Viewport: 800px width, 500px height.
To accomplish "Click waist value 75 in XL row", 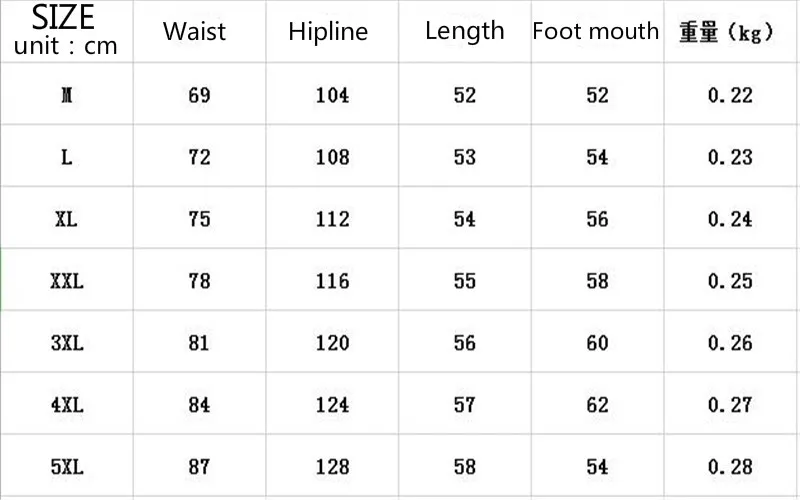I will point(199,219).
